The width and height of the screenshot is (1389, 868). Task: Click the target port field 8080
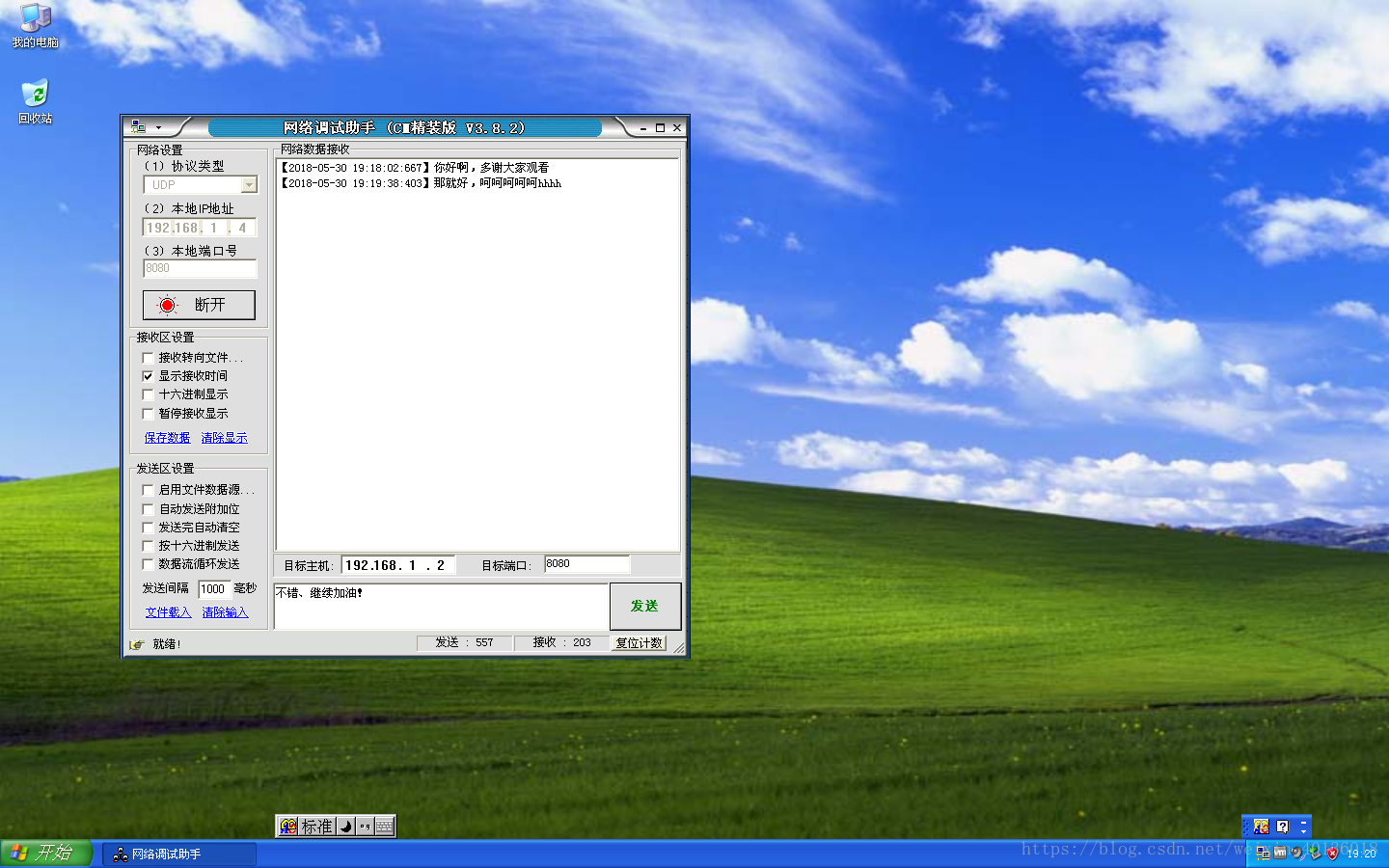(x=586, y=564)
